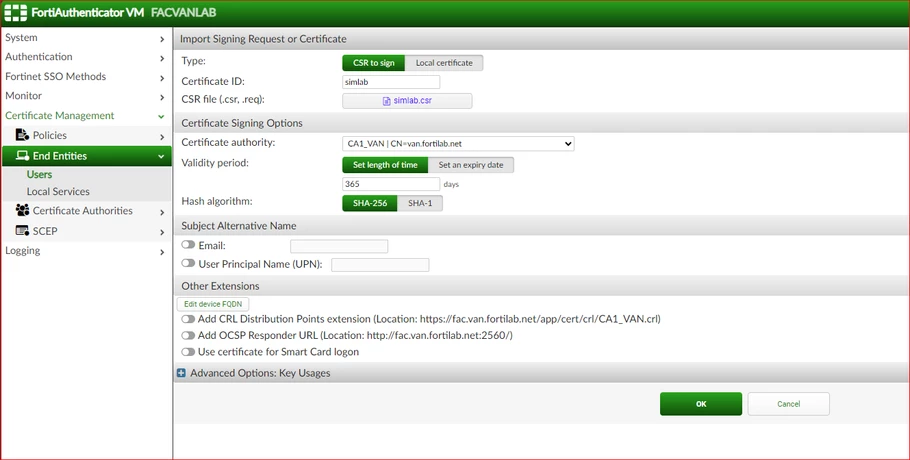Screen dimensions: 910x460
Task: Select Local certificate type
Action: coord(444,63)
